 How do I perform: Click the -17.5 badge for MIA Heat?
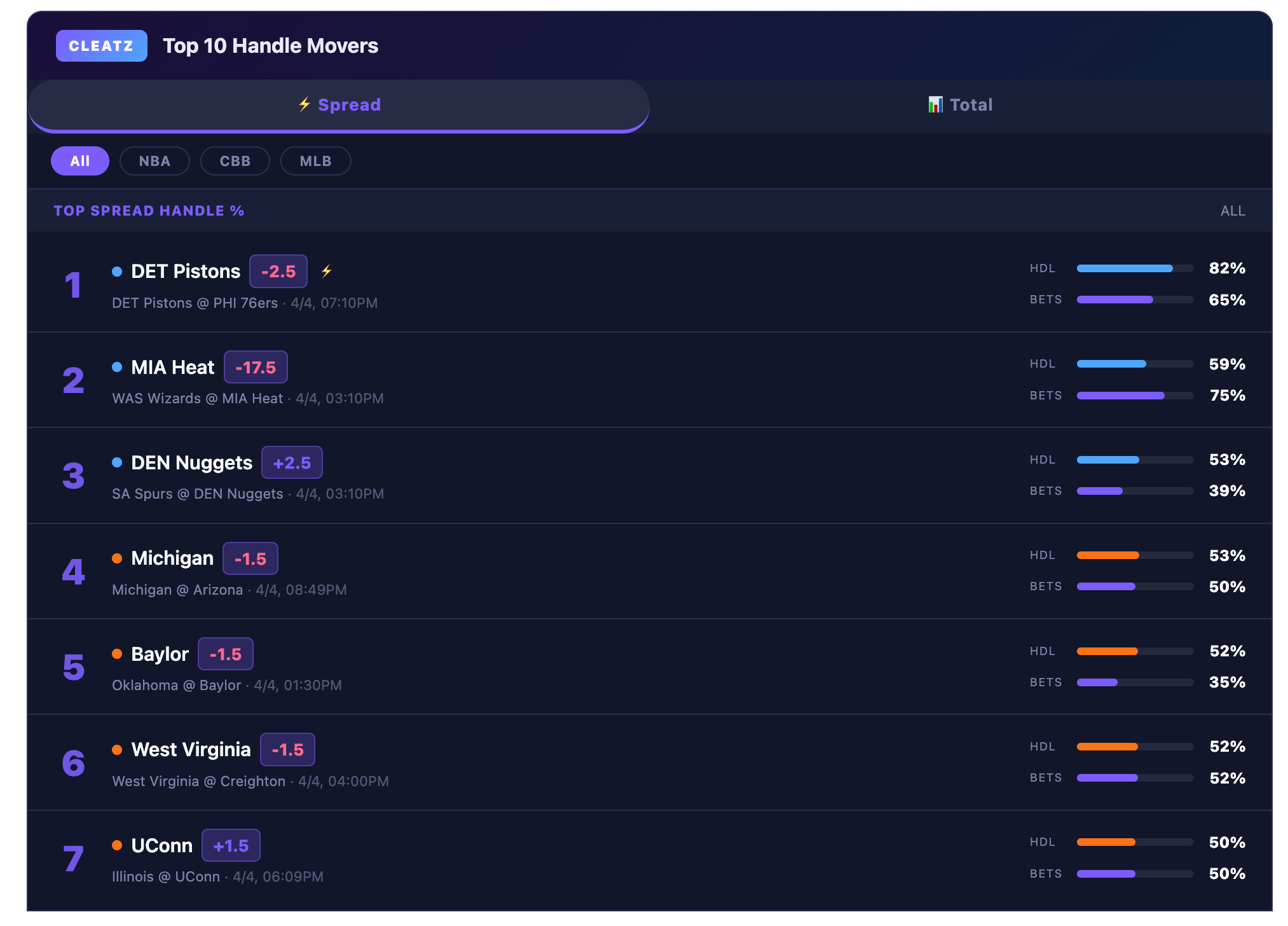pos(256,368)
